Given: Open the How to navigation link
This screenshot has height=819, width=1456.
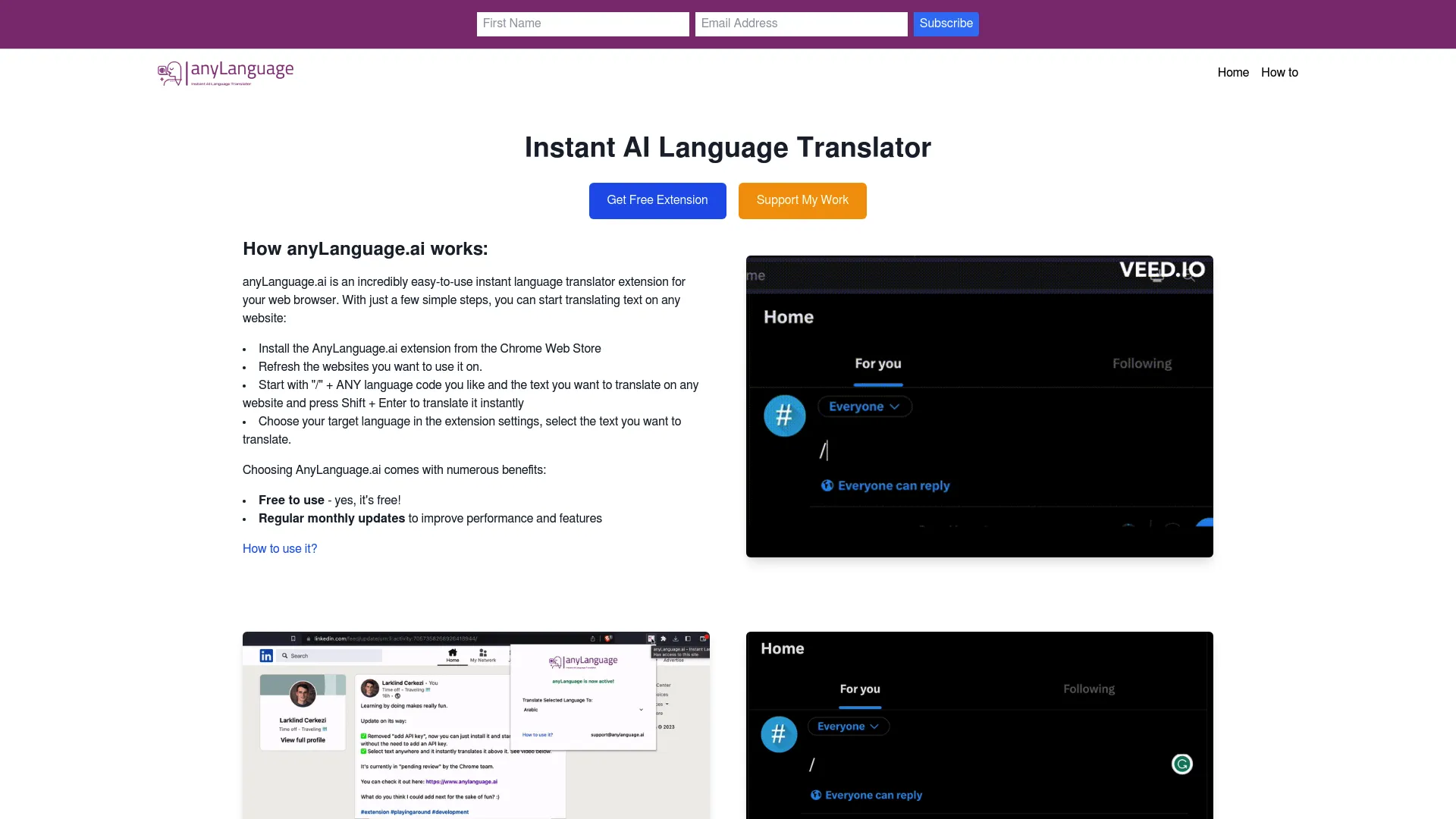Looking at the screenshot, I should click(x=1279, y=73).
